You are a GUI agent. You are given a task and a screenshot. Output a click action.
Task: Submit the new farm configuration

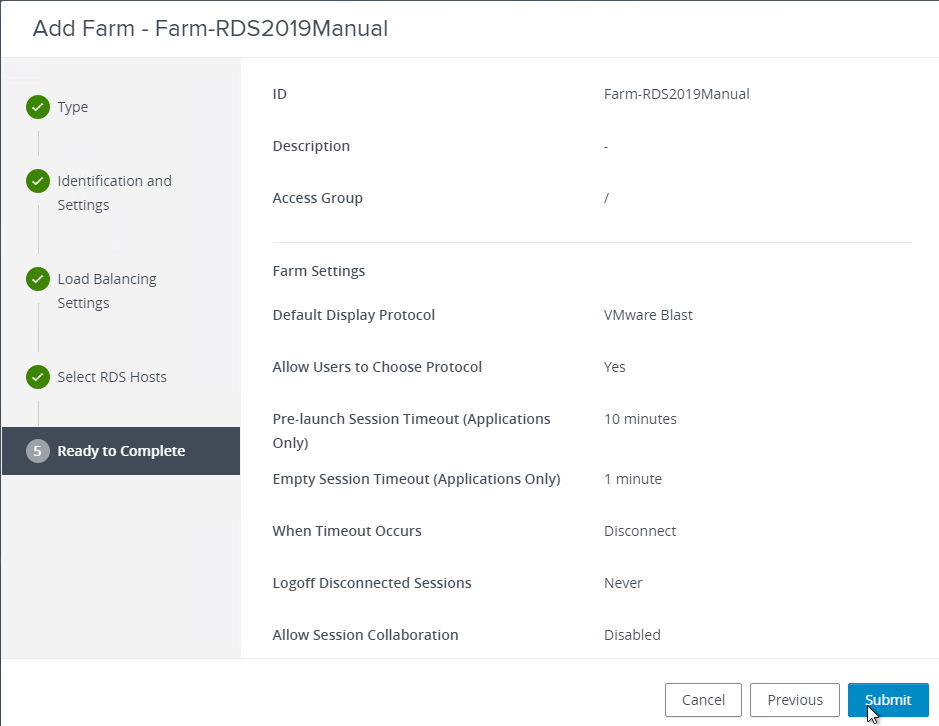(x=888, y=700)
